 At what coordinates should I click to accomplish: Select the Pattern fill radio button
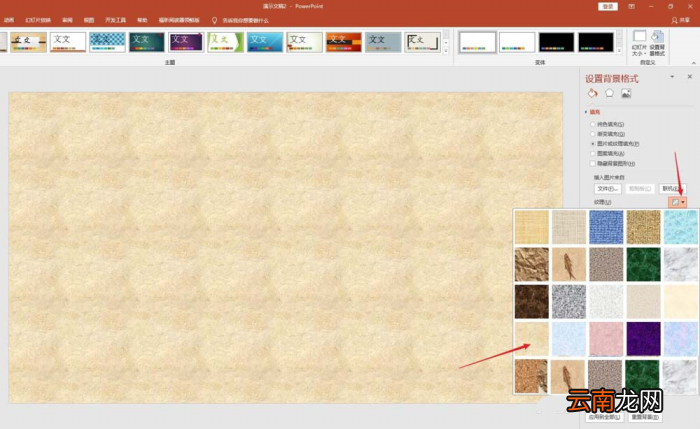pyautogui.click(x=593, y=154)
